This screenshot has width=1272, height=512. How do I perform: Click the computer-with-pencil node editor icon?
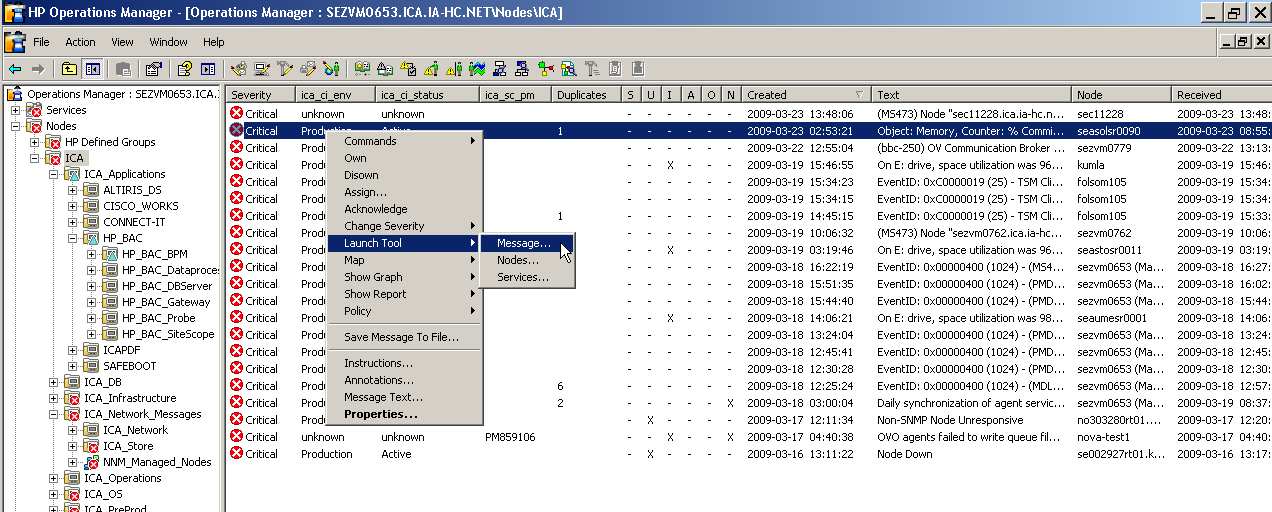262,69
